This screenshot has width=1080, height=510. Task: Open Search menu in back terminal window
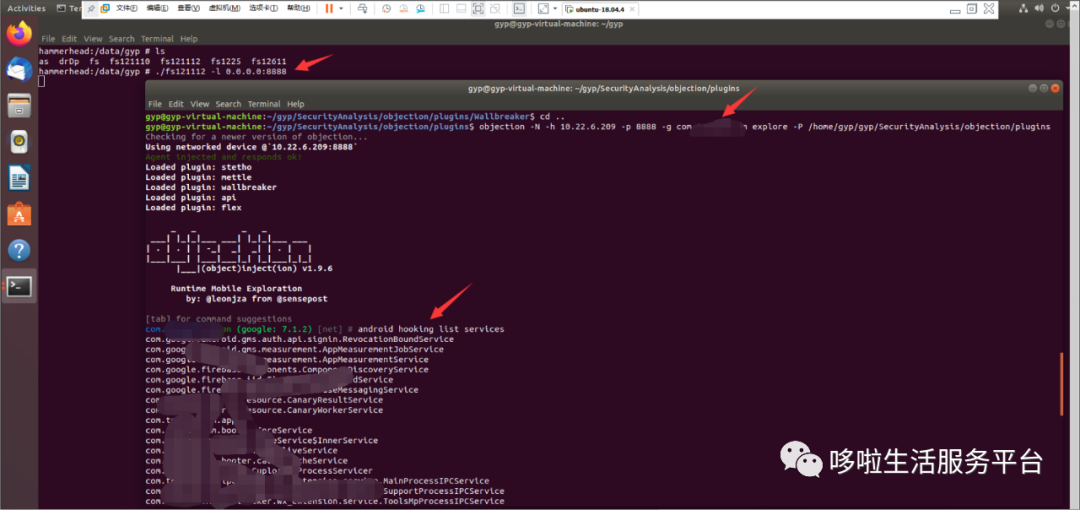coord(121,39)
